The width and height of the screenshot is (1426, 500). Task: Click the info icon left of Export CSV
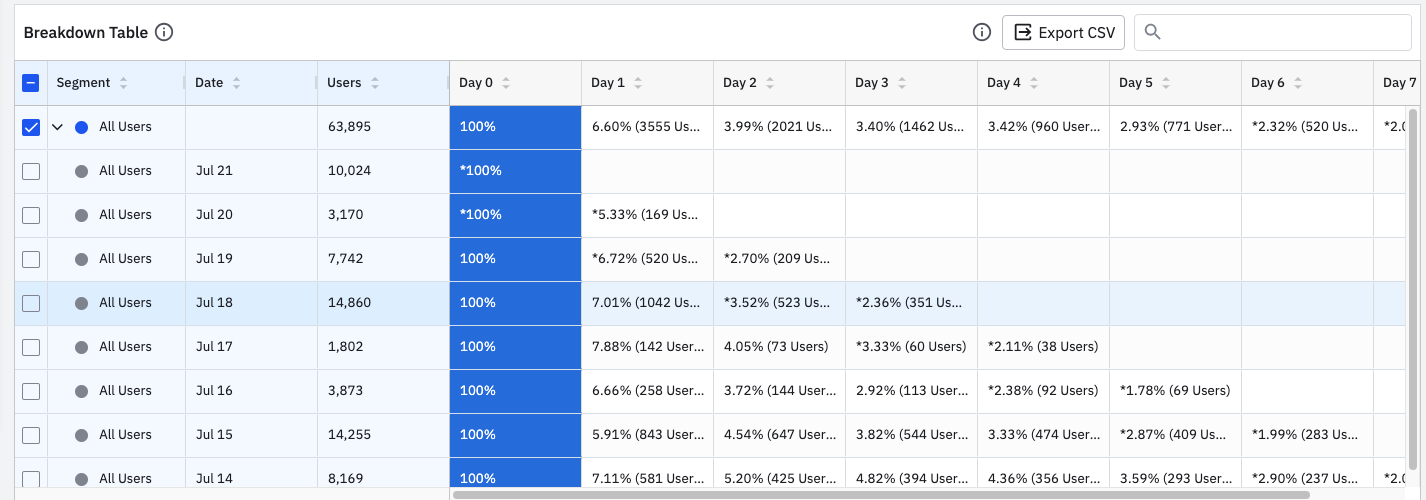pyautogui.click(x=982, y=33)
